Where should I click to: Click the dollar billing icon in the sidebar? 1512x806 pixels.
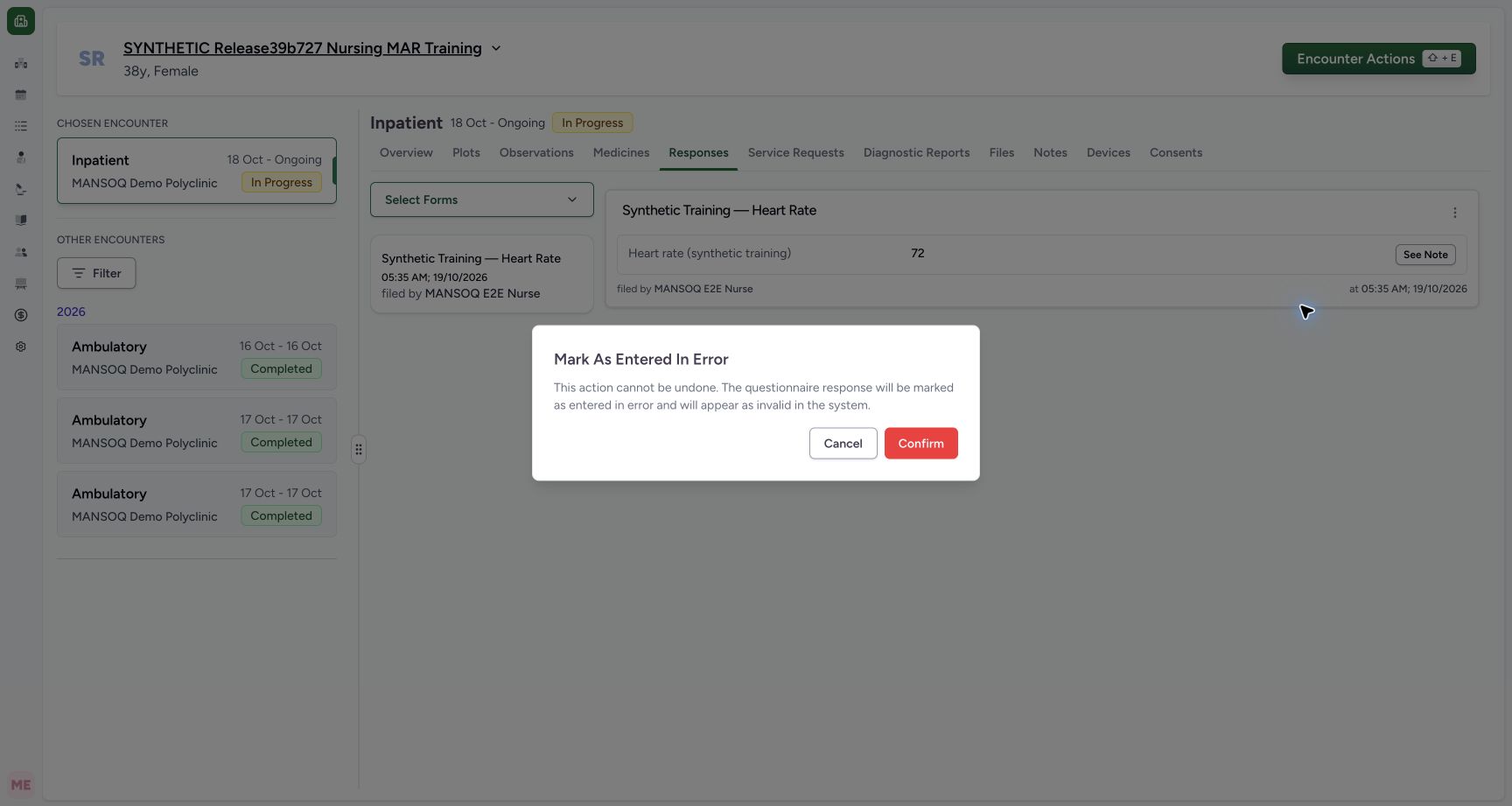tap(21, 315)
